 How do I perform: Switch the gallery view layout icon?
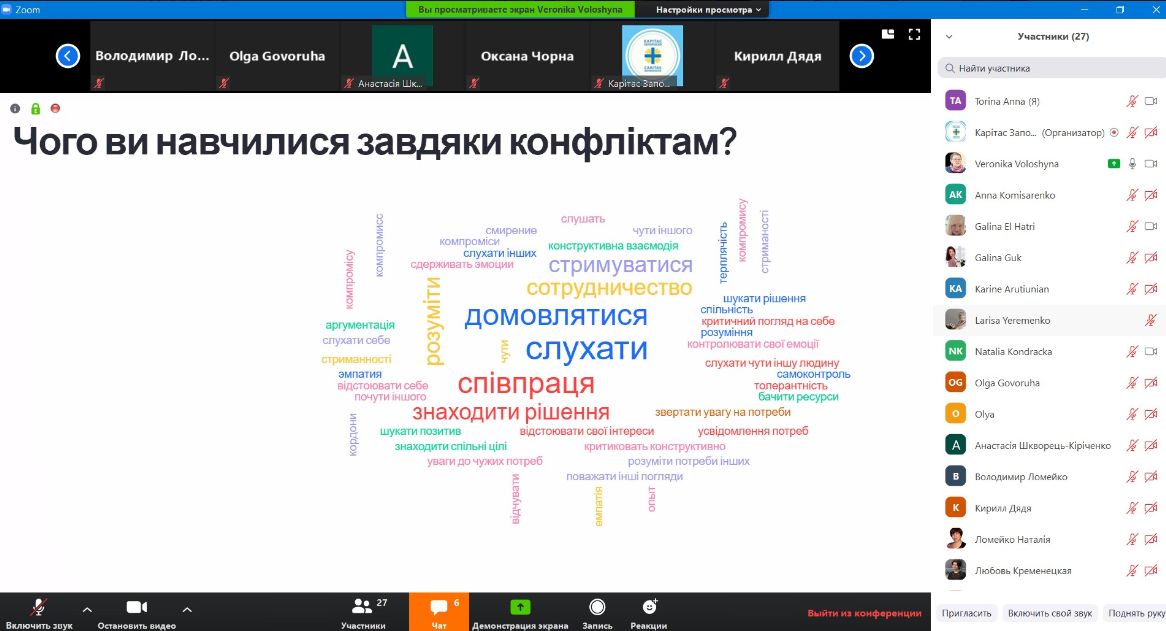[x=888, y=34]
